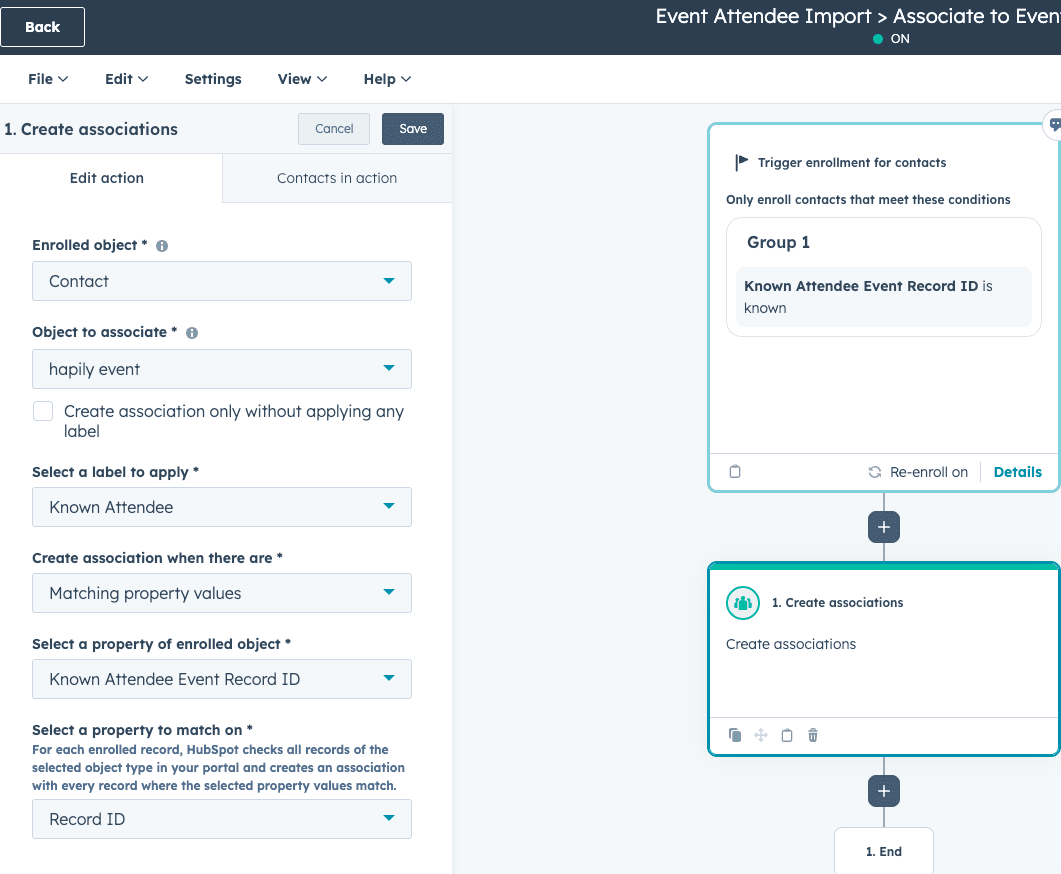Click plus button above the End step

(x=884, y=791)
